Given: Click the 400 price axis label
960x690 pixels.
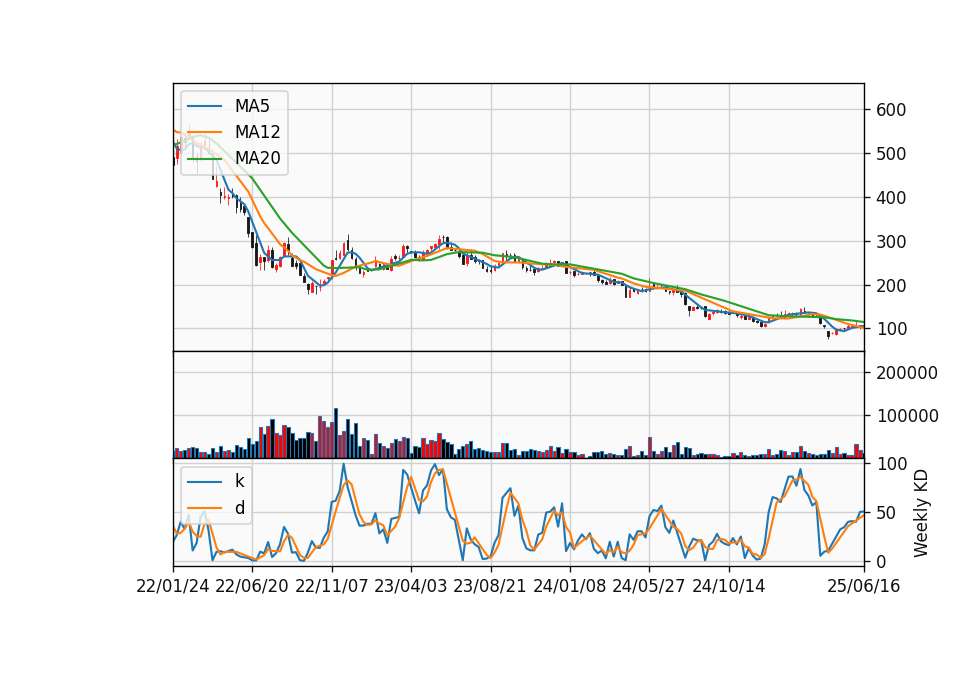Looking at the screenshot, I should 891,198.
